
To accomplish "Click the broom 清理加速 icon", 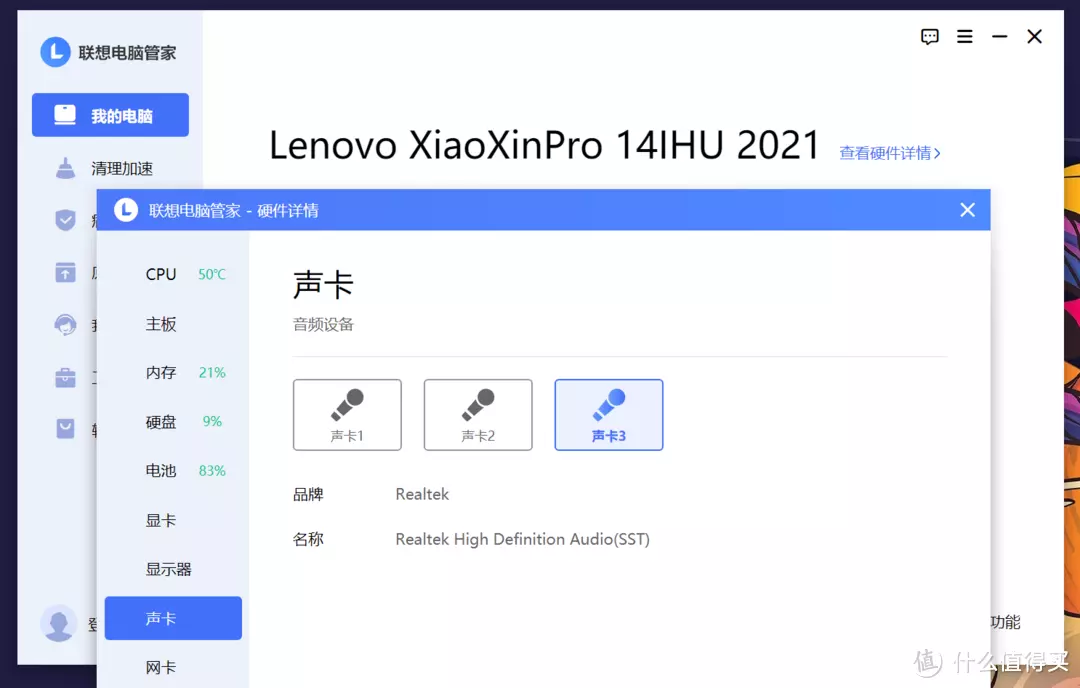I will (65, 168).
